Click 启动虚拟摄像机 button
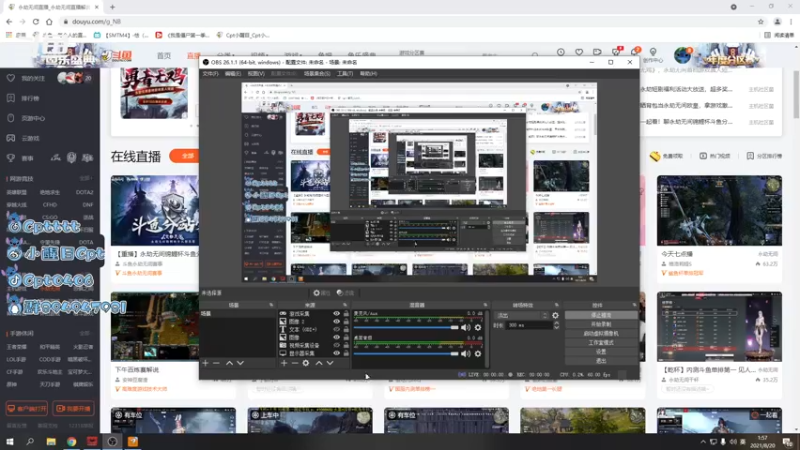800x450 pixels. 601,334
